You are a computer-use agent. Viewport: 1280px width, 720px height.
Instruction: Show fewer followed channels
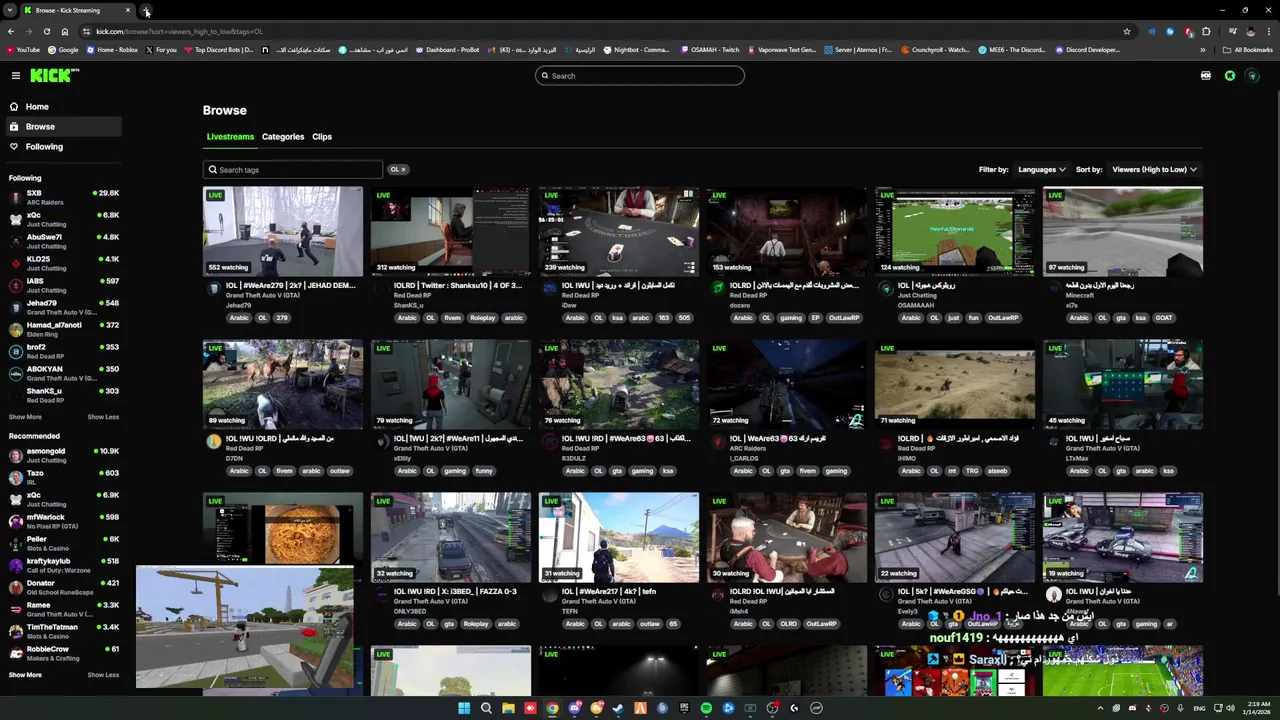click(103, 417)
